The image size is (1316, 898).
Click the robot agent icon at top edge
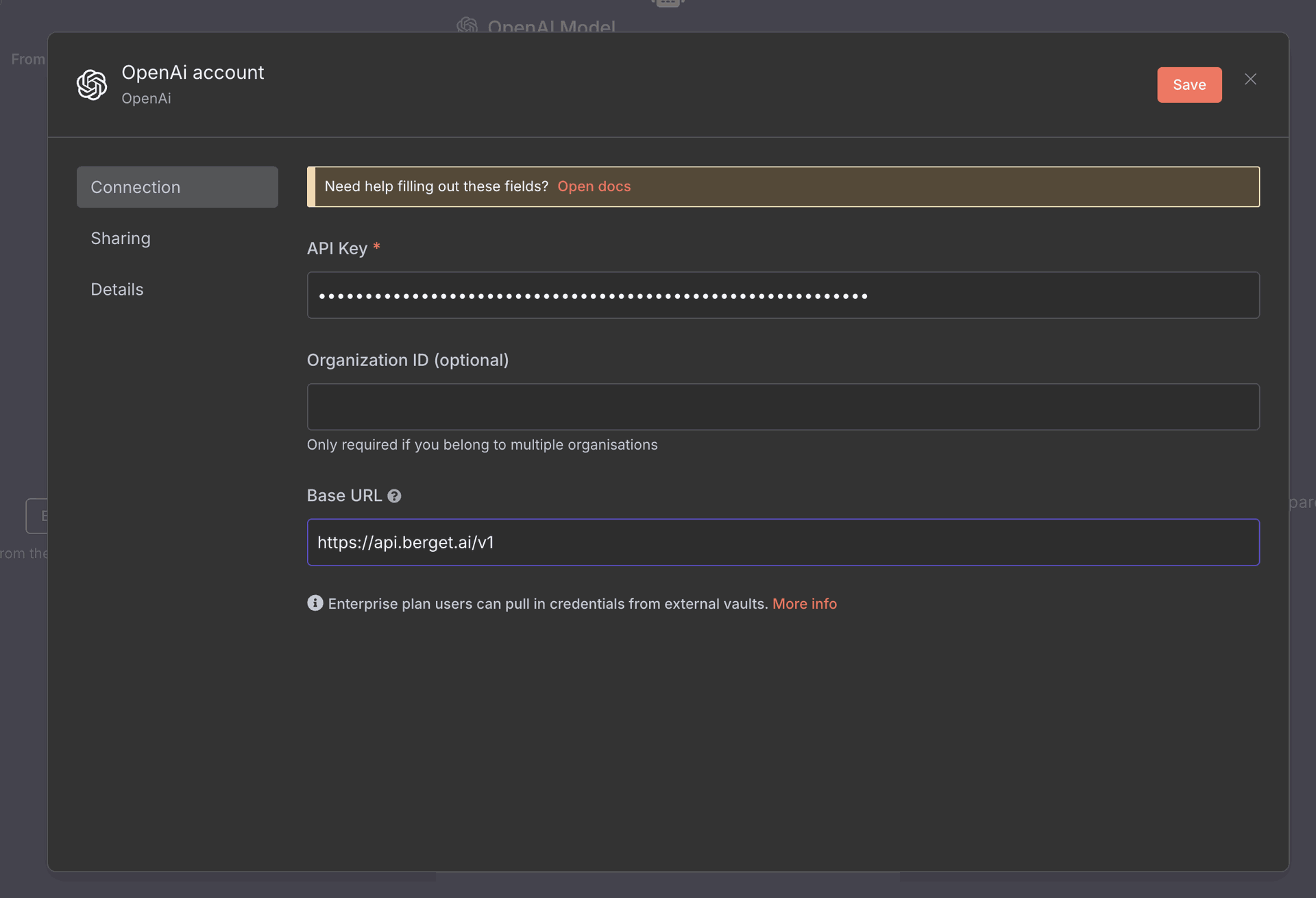(668, 3)
